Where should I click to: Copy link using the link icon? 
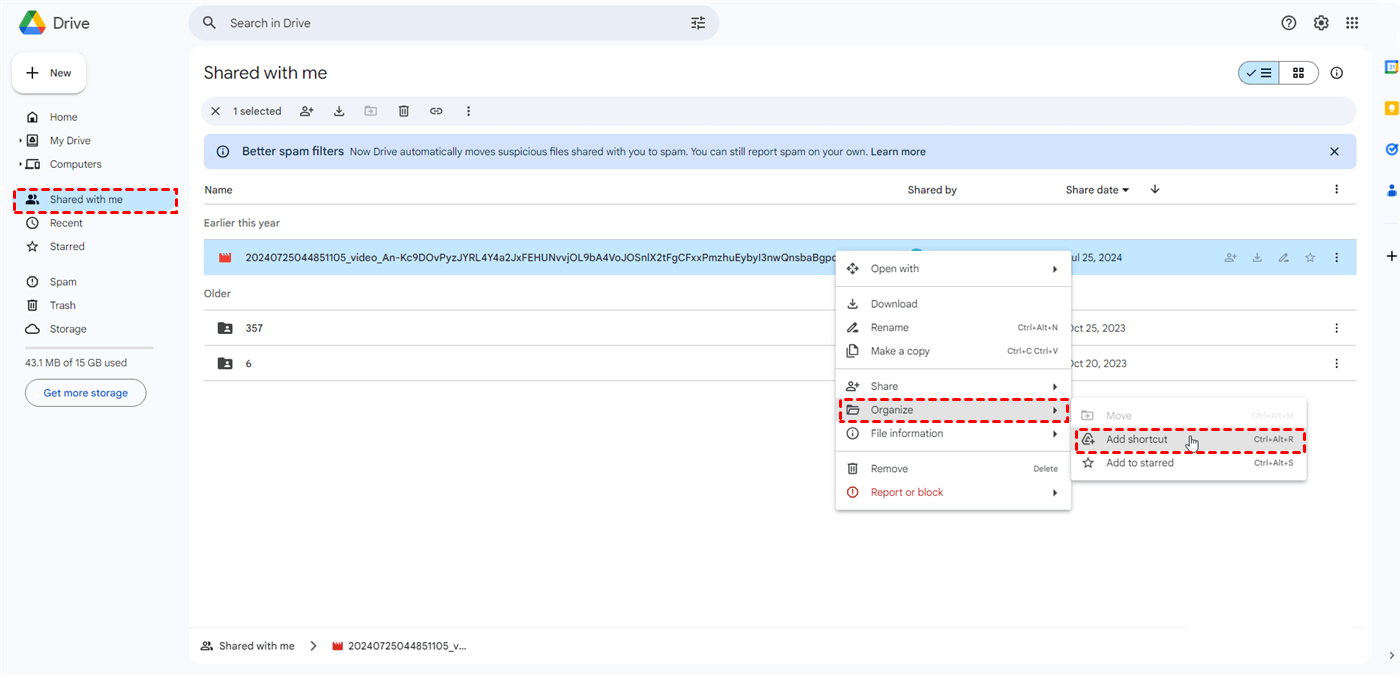pos(436,111)
